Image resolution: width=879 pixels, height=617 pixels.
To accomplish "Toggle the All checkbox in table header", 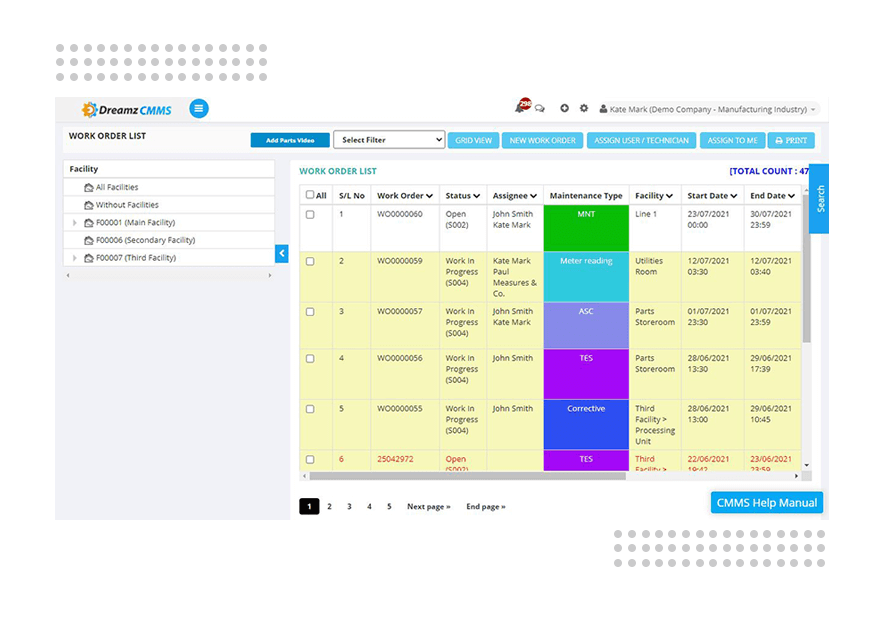I will pyautogui.click(x=309, y=194).
